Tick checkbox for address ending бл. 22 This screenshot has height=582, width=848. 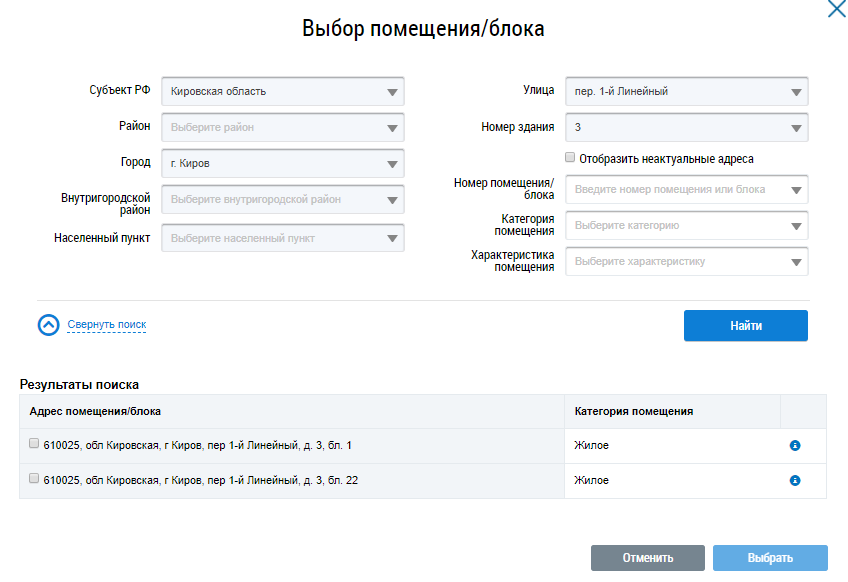point(34,478)
